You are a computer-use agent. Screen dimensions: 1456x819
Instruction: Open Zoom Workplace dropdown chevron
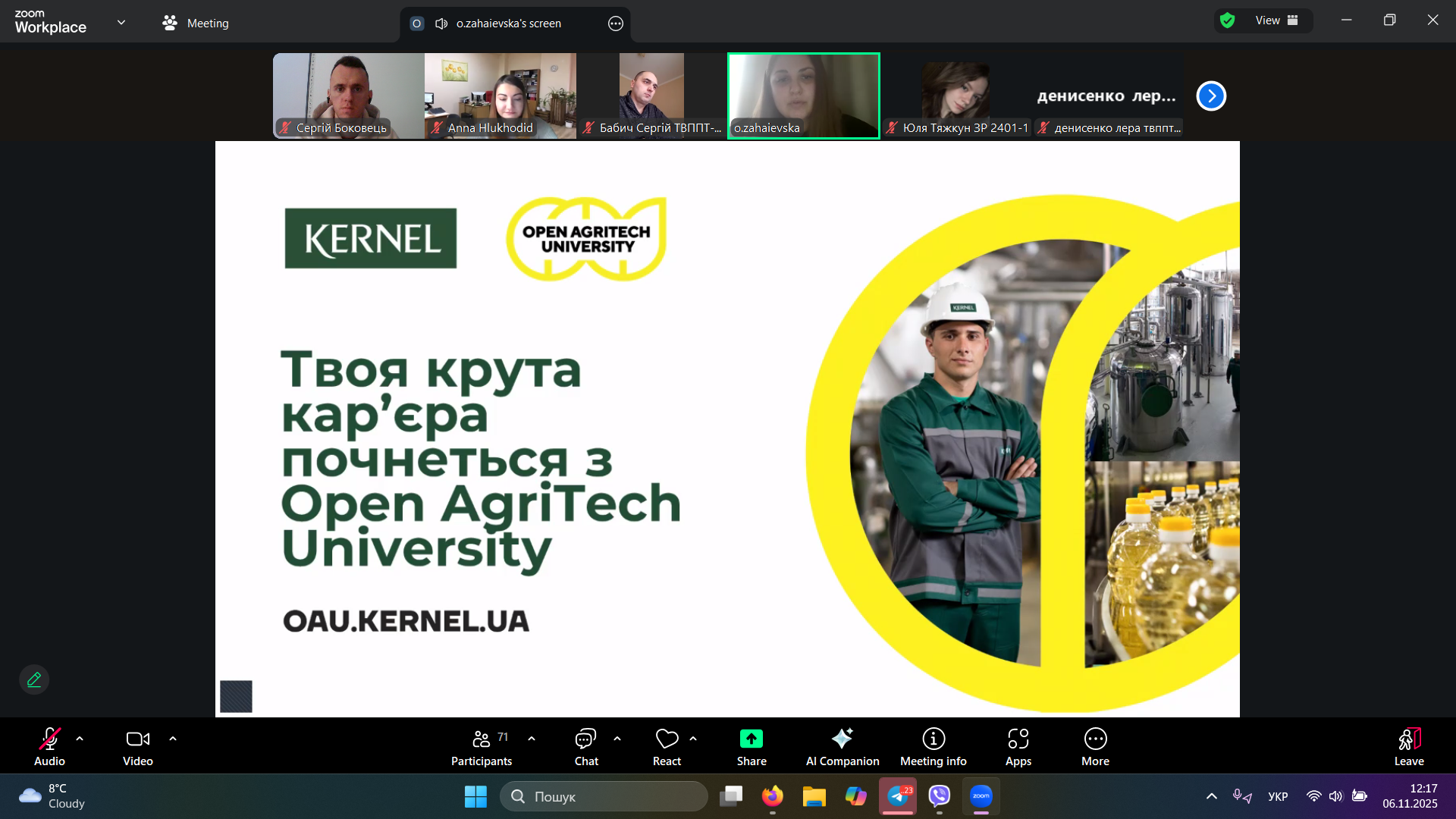pyautogui.click(x=121, y=22)
